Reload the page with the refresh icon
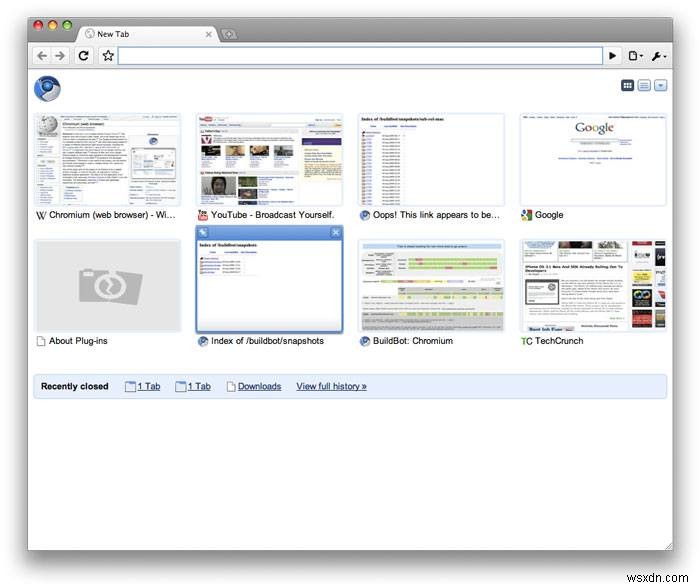The width and height of the screenshot is (700, 588). [x=83, y=56]
